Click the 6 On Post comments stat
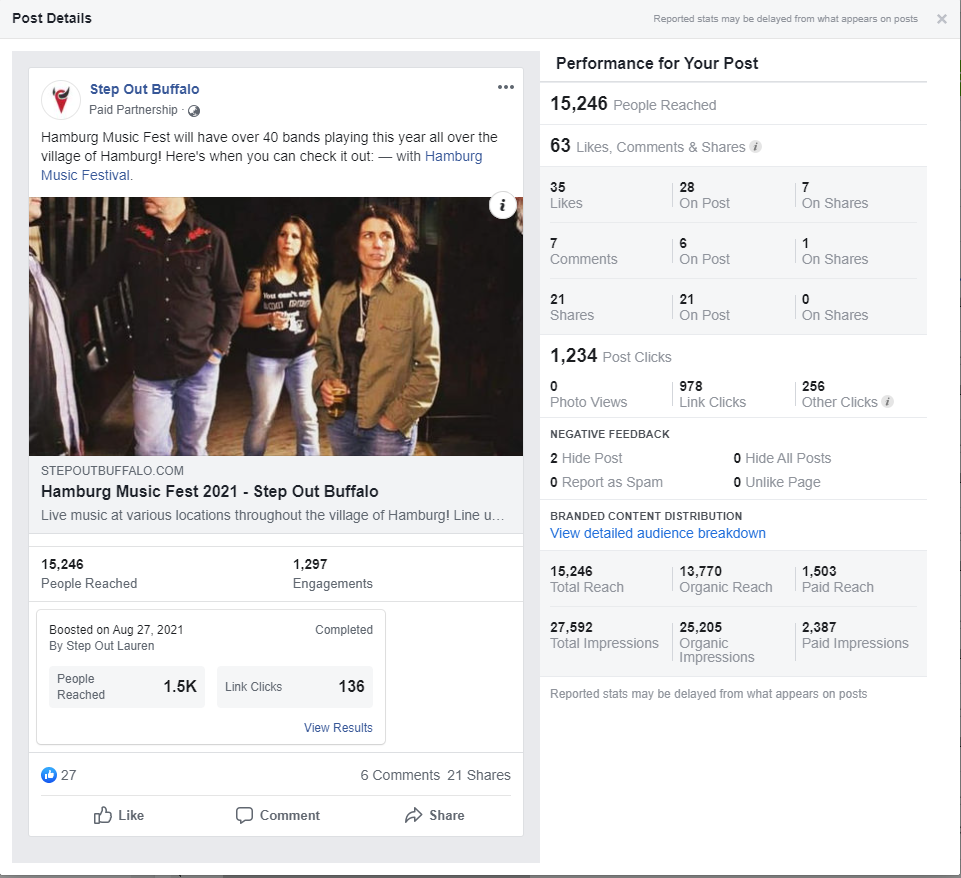Image resolution: width=961 pixels, height=878 pixels. pos(704,251)
